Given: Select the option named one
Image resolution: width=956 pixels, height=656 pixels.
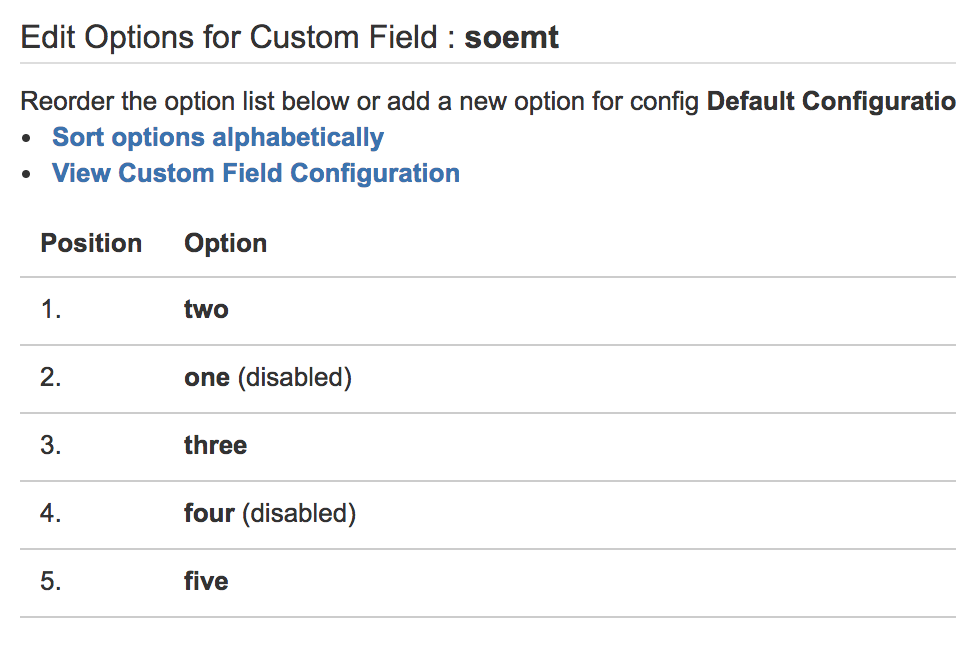Looking at the screenshot, I should 207,378.
